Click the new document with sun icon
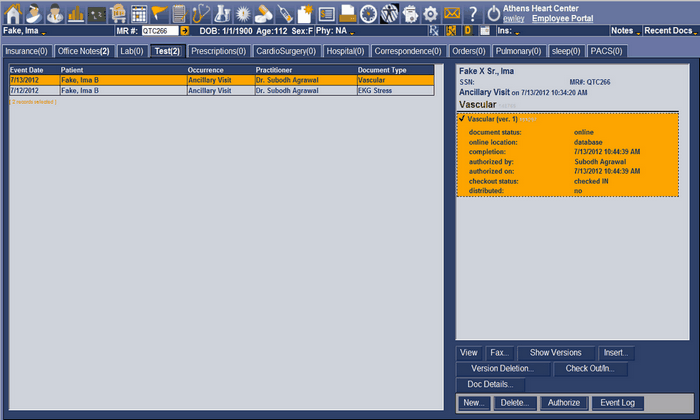 305,14
